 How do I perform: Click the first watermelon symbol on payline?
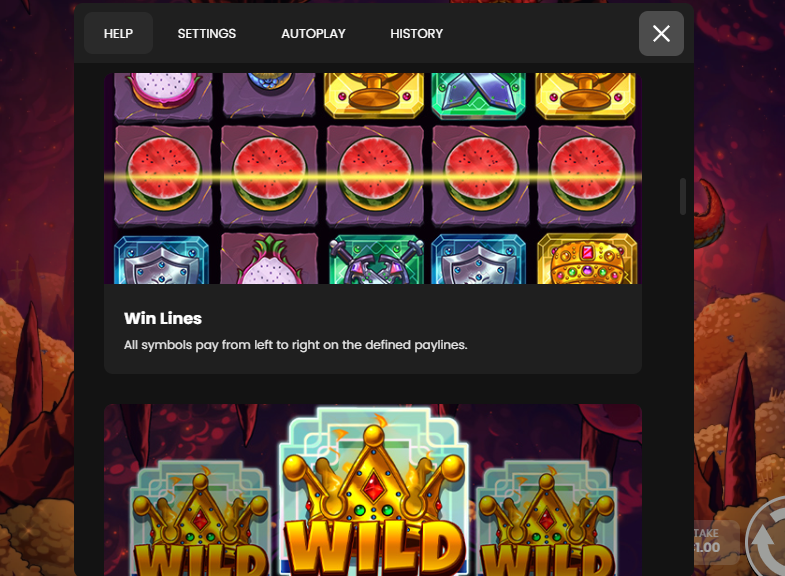tap(164, 174)
